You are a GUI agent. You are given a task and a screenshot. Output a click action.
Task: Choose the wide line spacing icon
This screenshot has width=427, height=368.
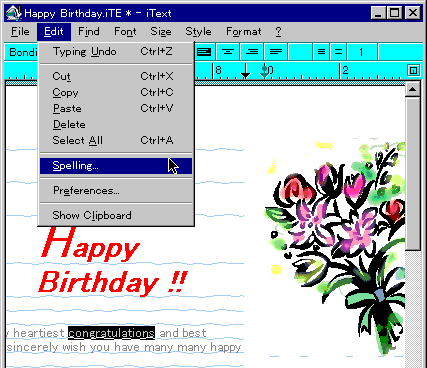338,52
